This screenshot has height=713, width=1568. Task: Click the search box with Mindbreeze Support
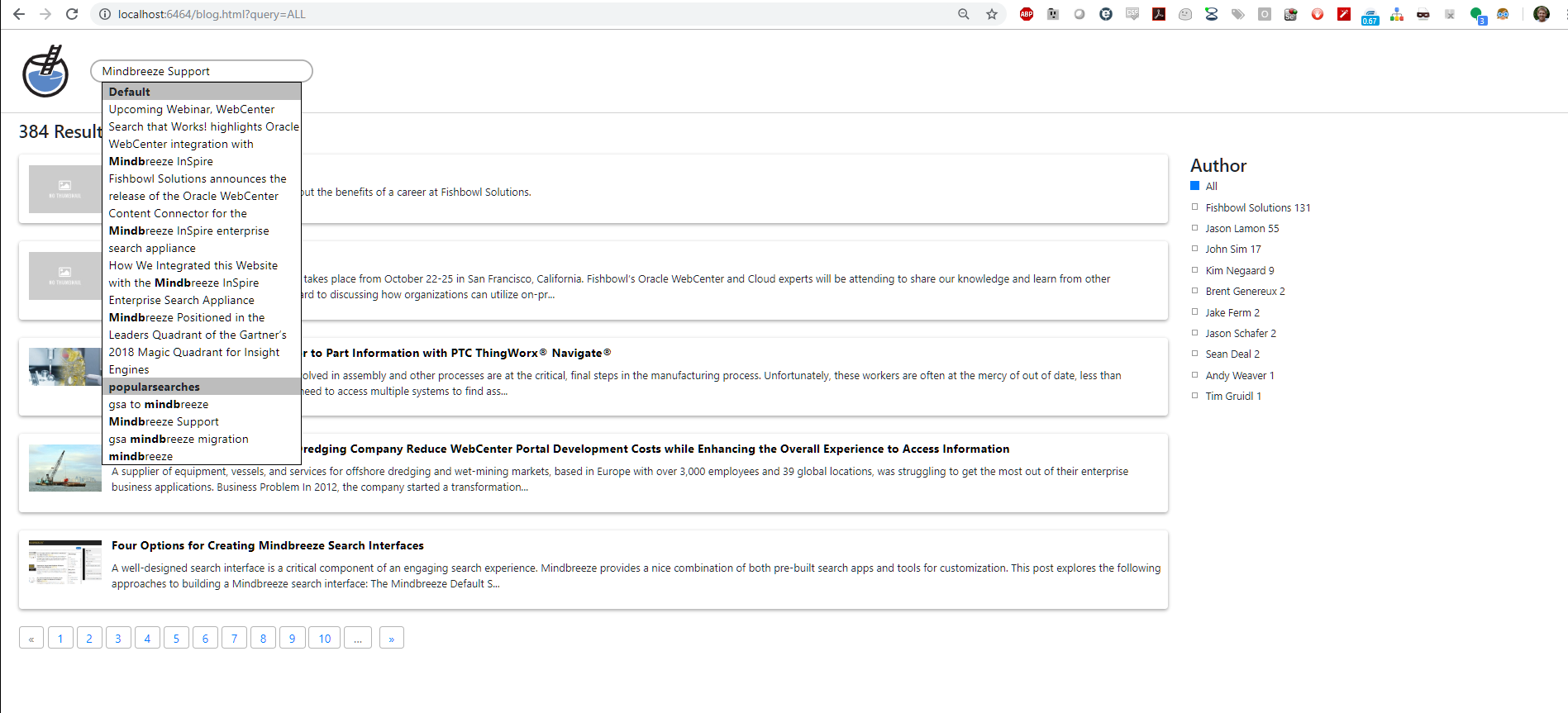(x=202, y=71)
